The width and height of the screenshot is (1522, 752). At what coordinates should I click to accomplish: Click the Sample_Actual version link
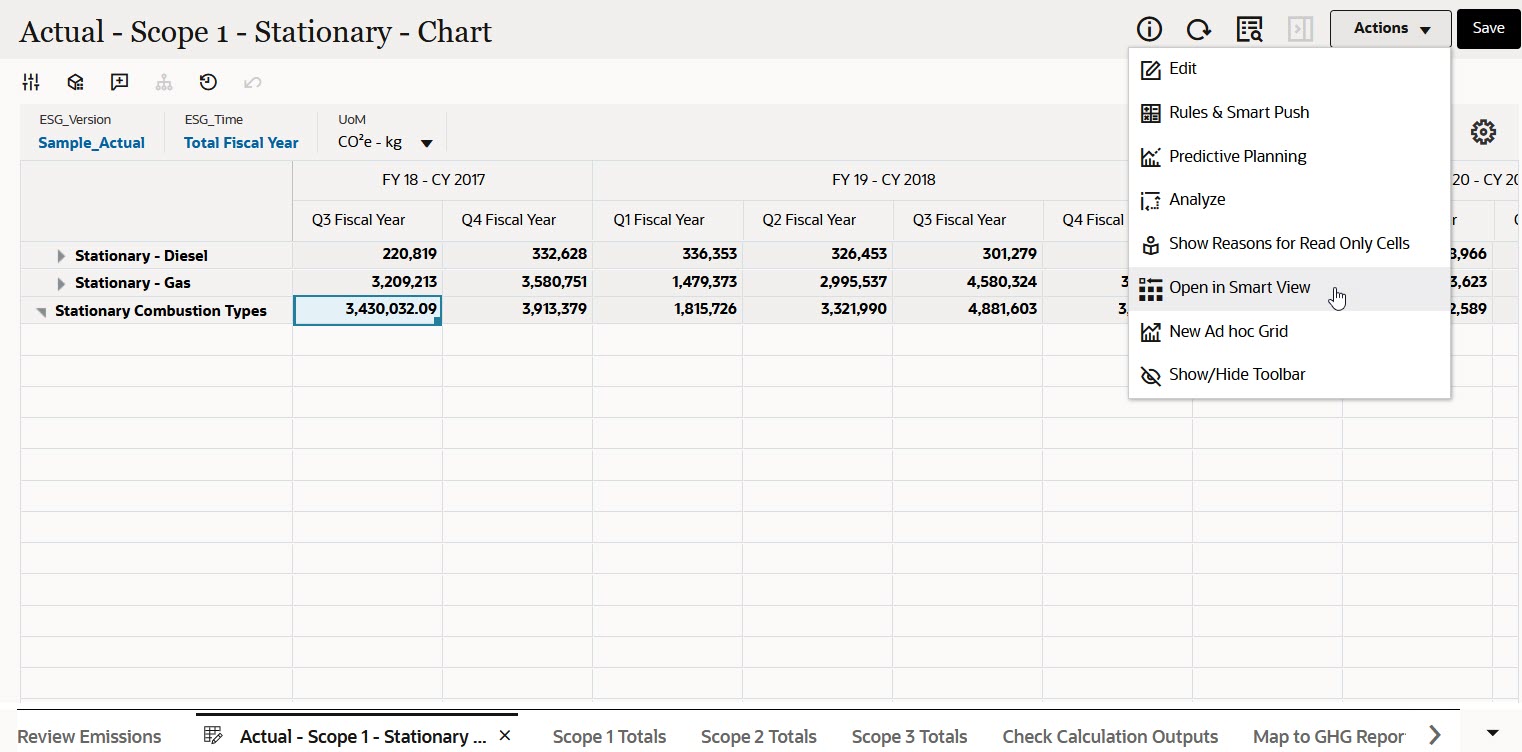(91, 143)
